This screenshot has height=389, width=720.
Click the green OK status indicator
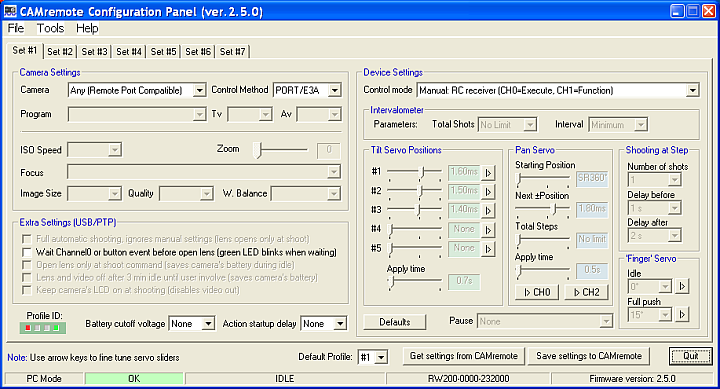(134, 379)
